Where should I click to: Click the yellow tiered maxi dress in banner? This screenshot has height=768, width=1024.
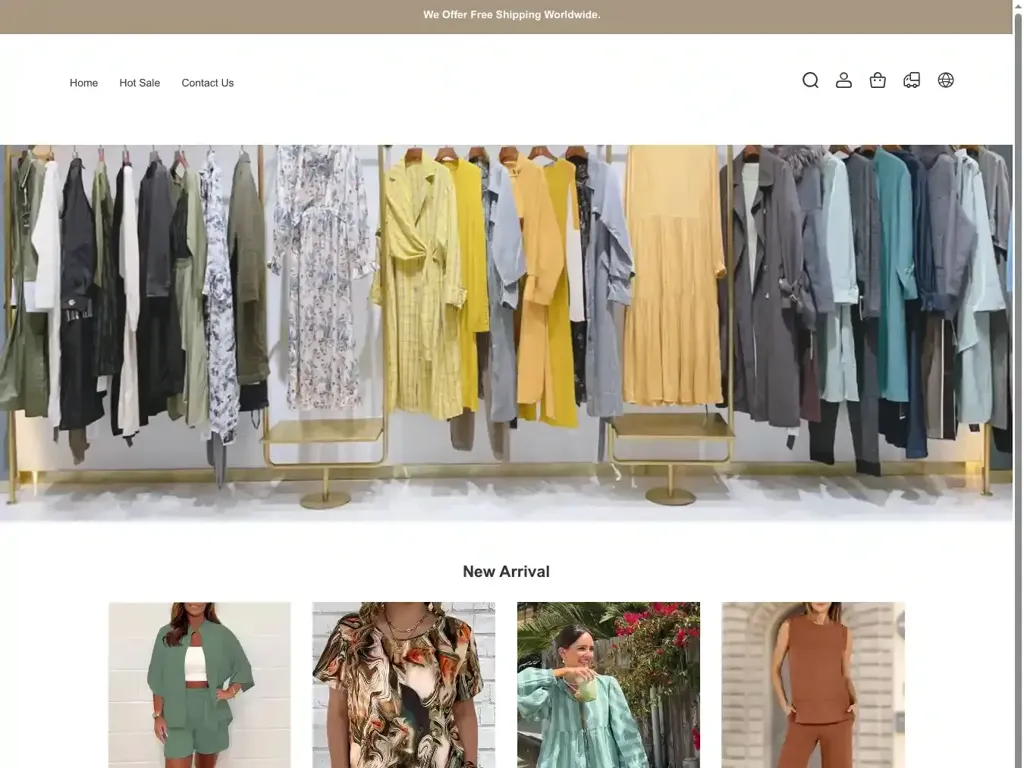pos(672,290)
